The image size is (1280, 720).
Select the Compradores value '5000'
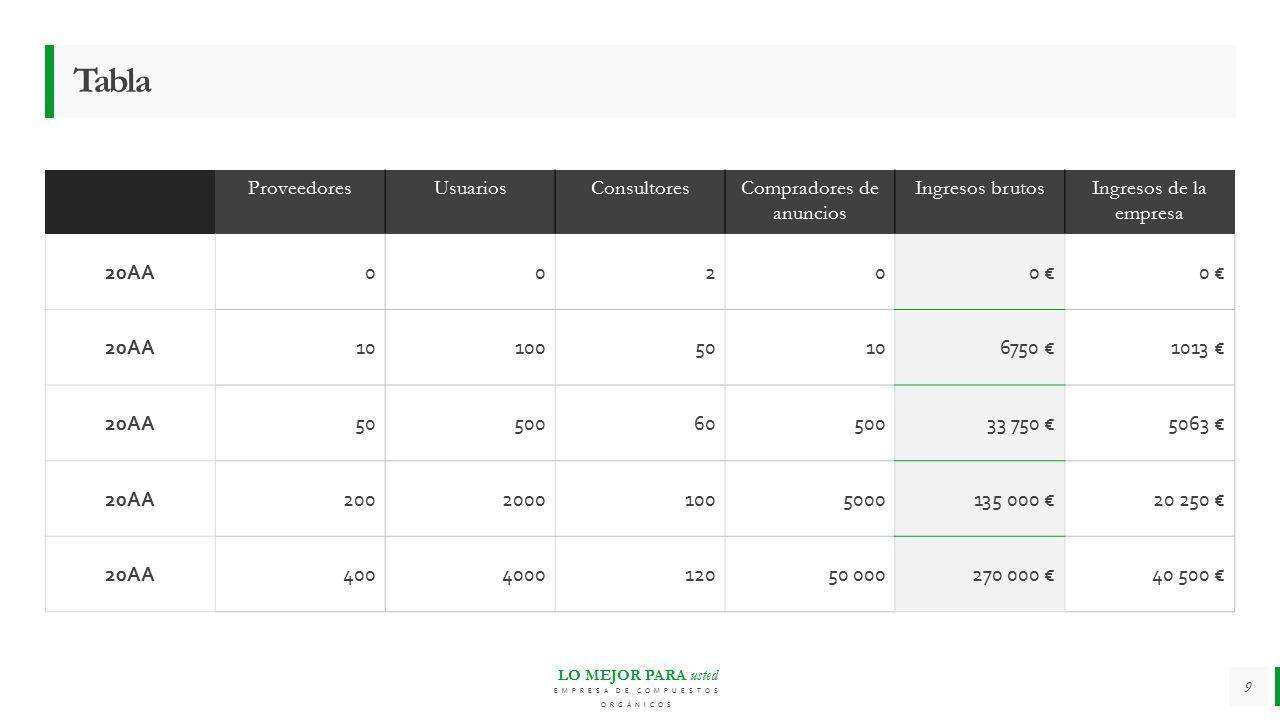810,498
